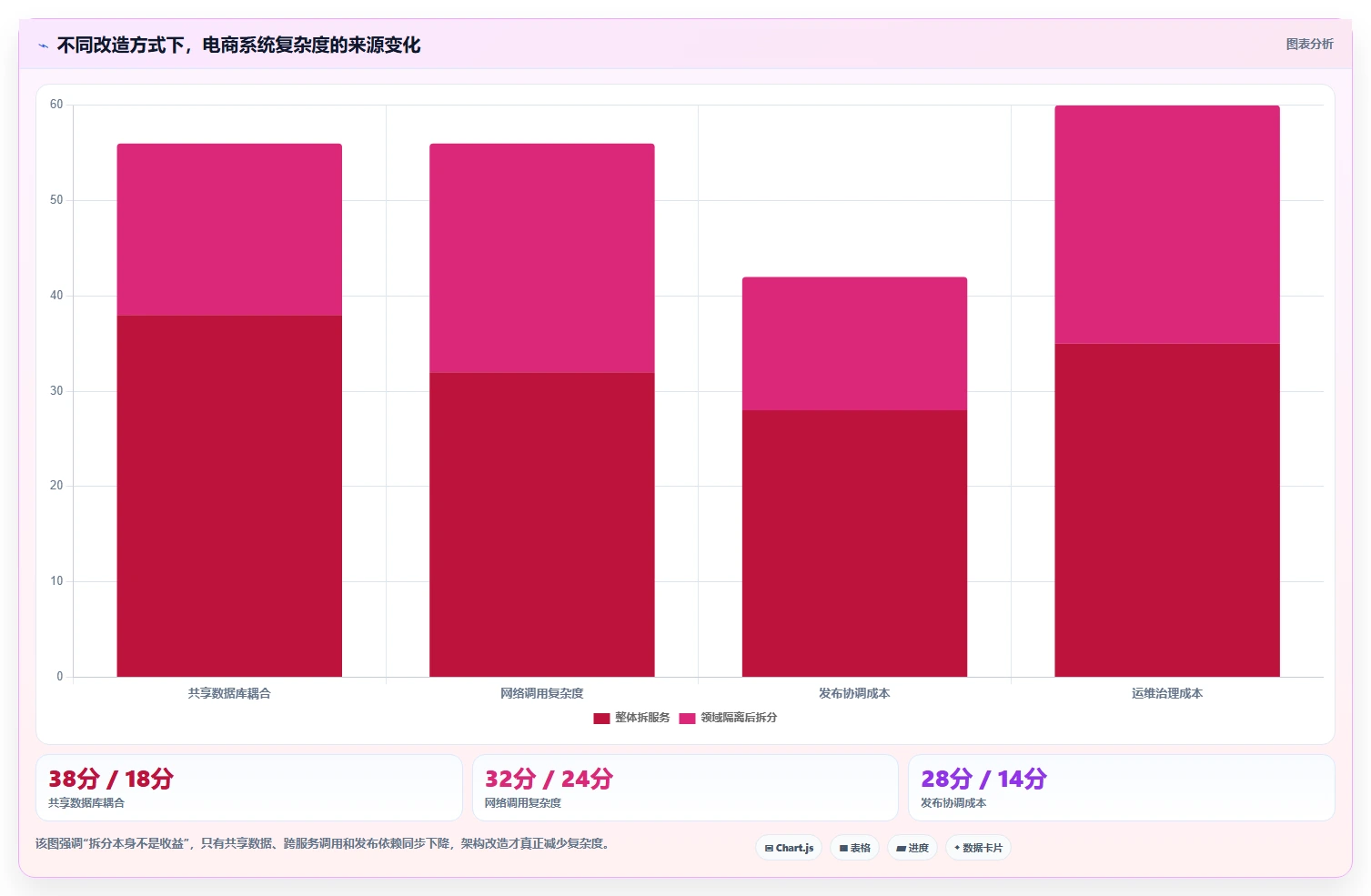Click 发布协调成本 caption in the stat card
The height and width of the screenshot is (896, 1371).
(x=953, y=803)
